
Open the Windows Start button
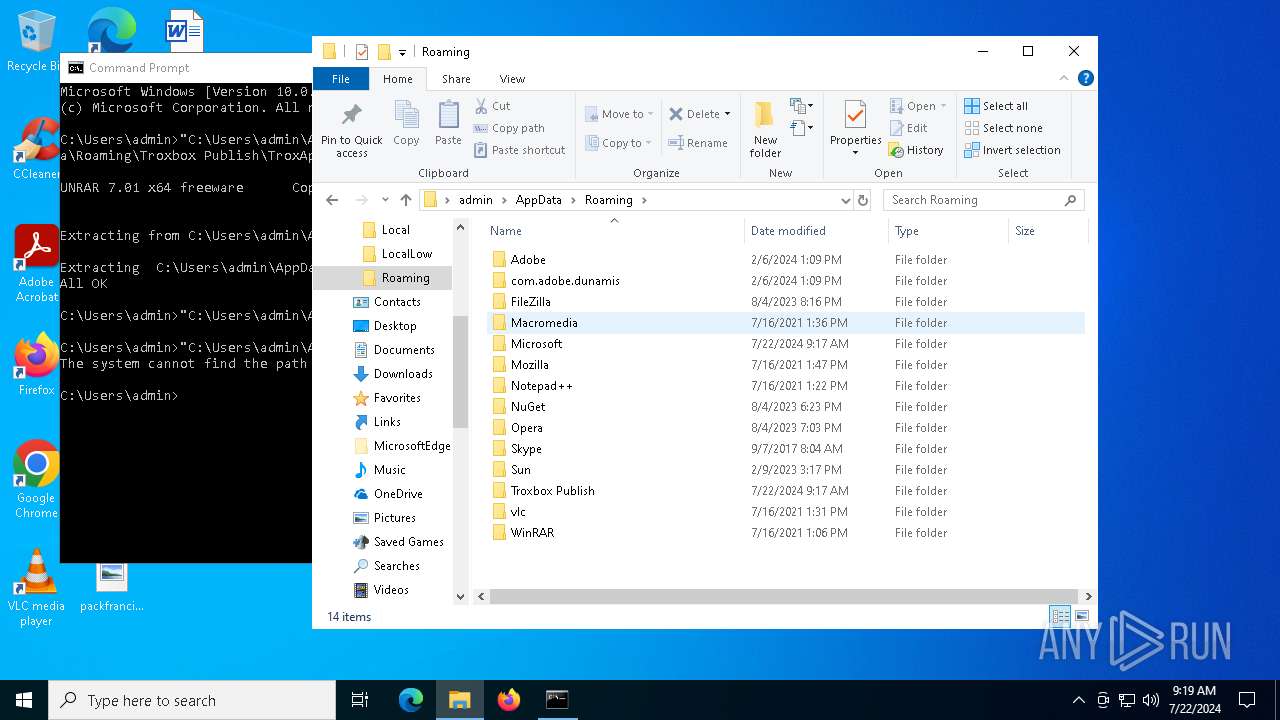(24, 700)
